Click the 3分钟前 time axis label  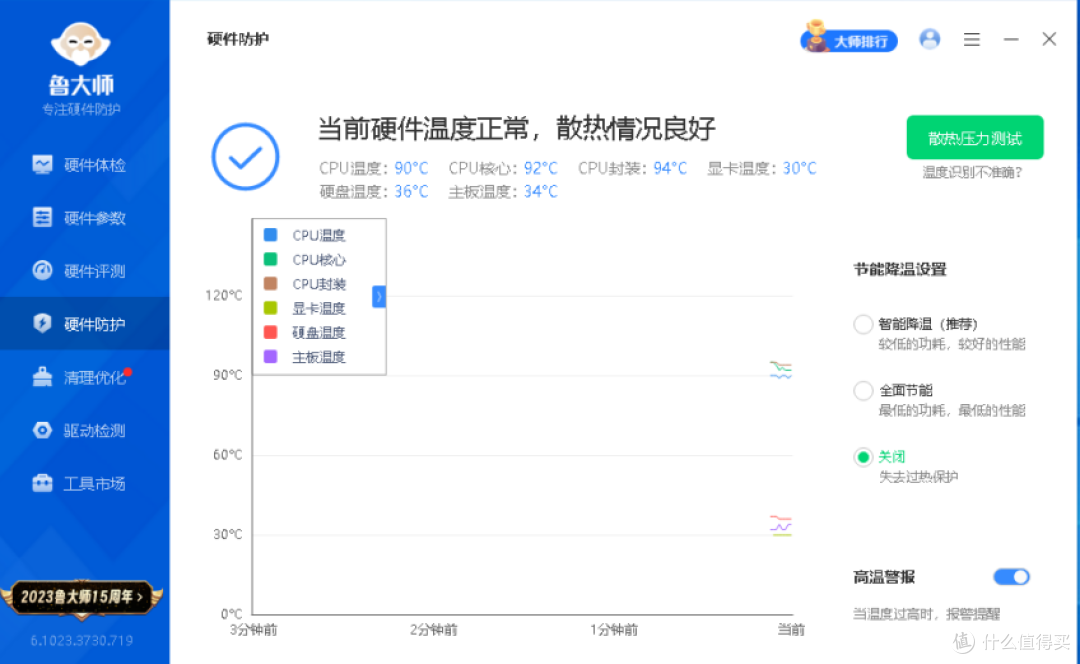point(253,630)
